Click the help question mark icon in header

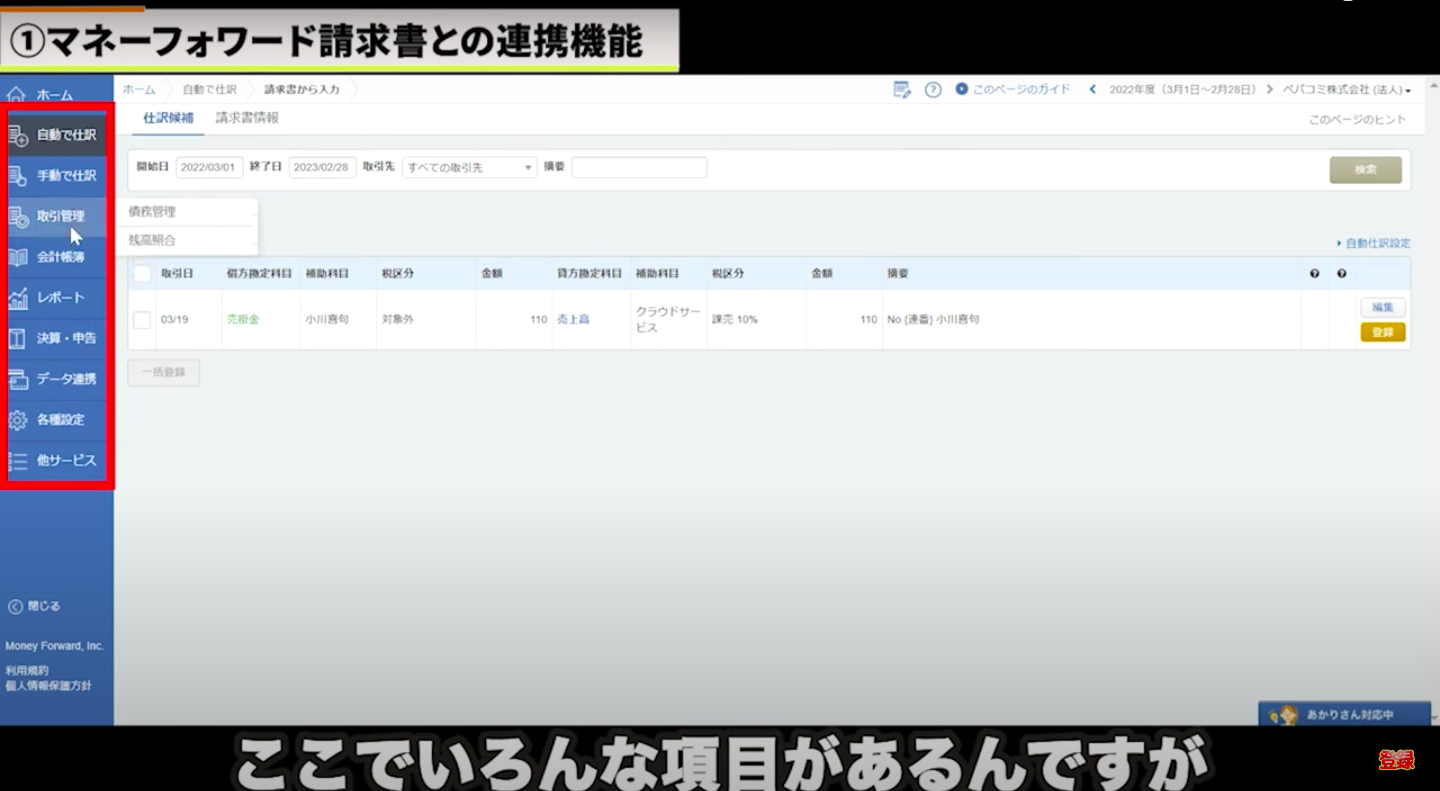pos(933,90)
